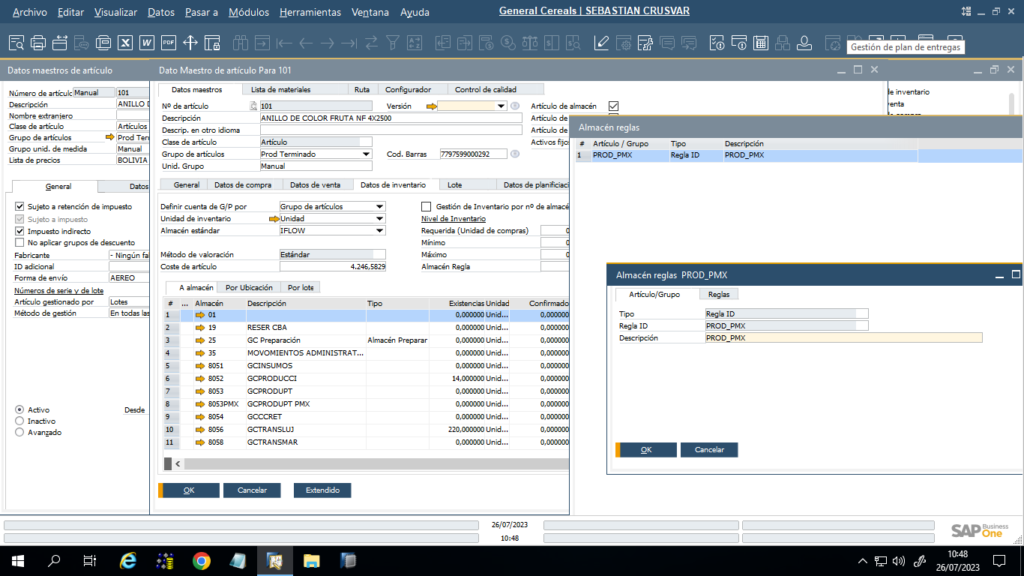Open the Por Ubicación tab
Image resolution: width=1024 pixels, height=576 pixels.
[249, 287]
